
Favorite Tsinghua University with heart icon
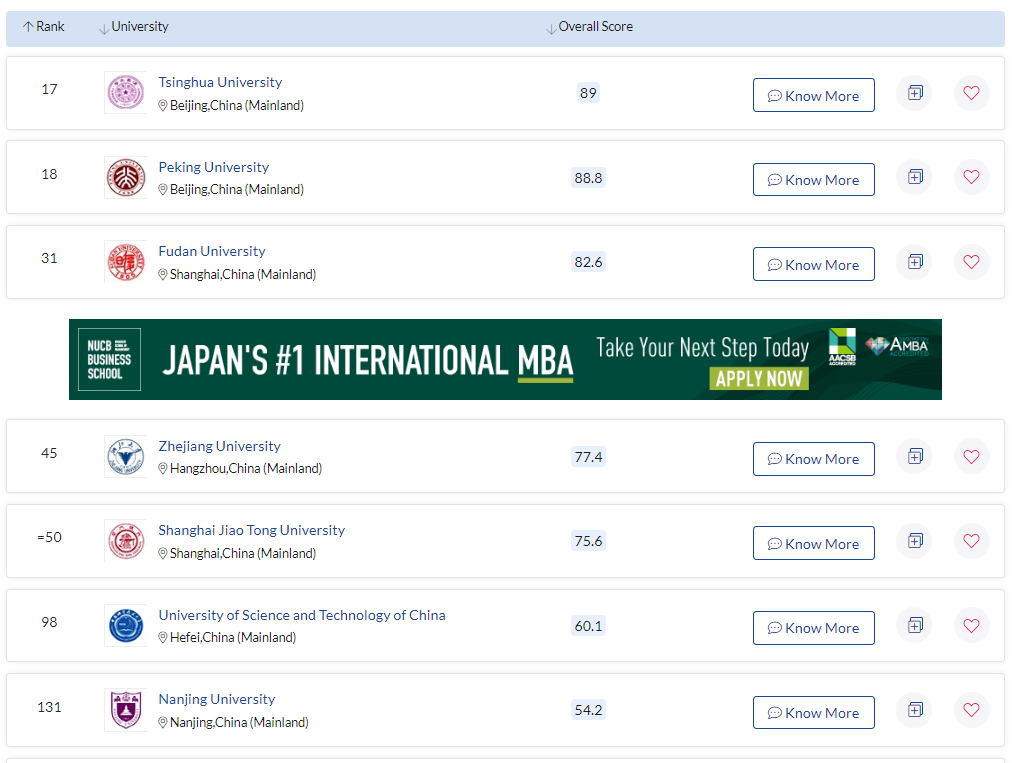(971, 93)
